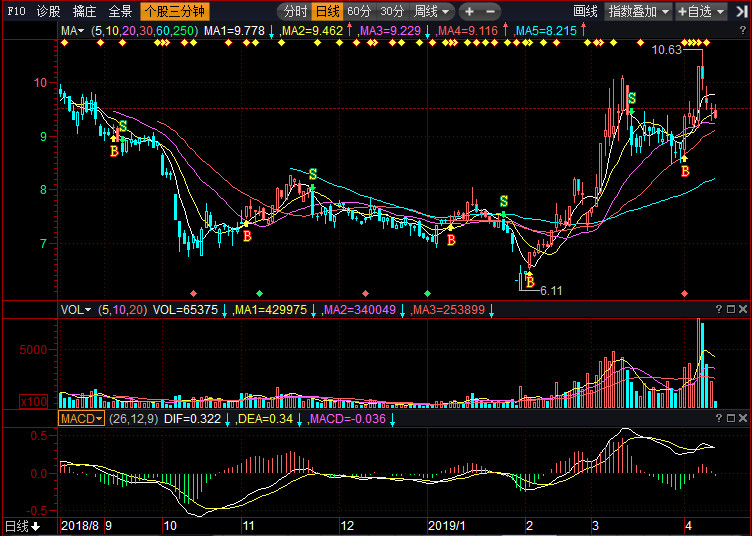Maximize the MACD indicator panel
The width and height of the screenshot is (752, 536).
pyautogui.click(x=729, y=419)
